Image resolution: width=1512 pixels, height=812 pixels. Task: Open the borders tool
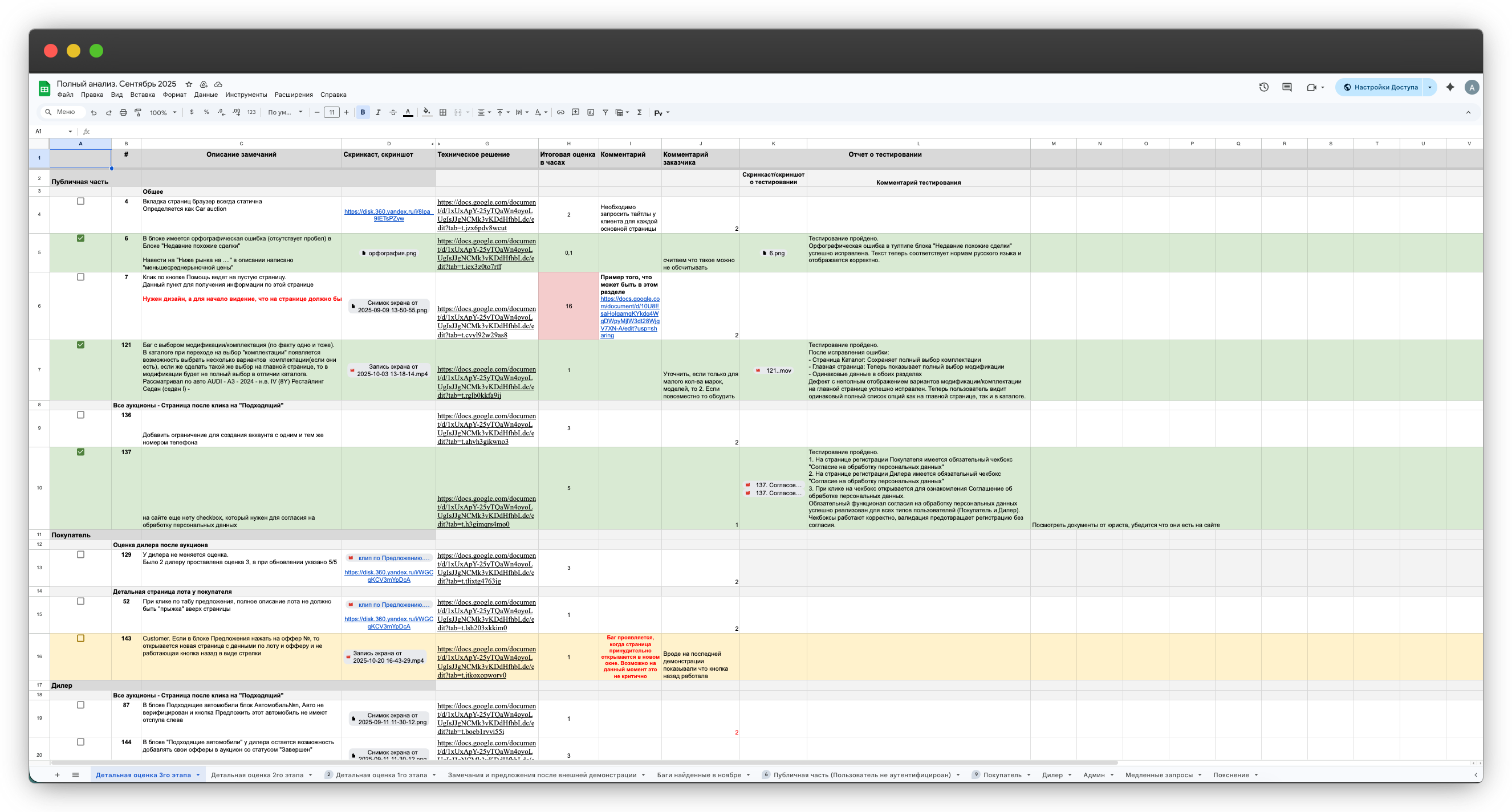[443, 113]
